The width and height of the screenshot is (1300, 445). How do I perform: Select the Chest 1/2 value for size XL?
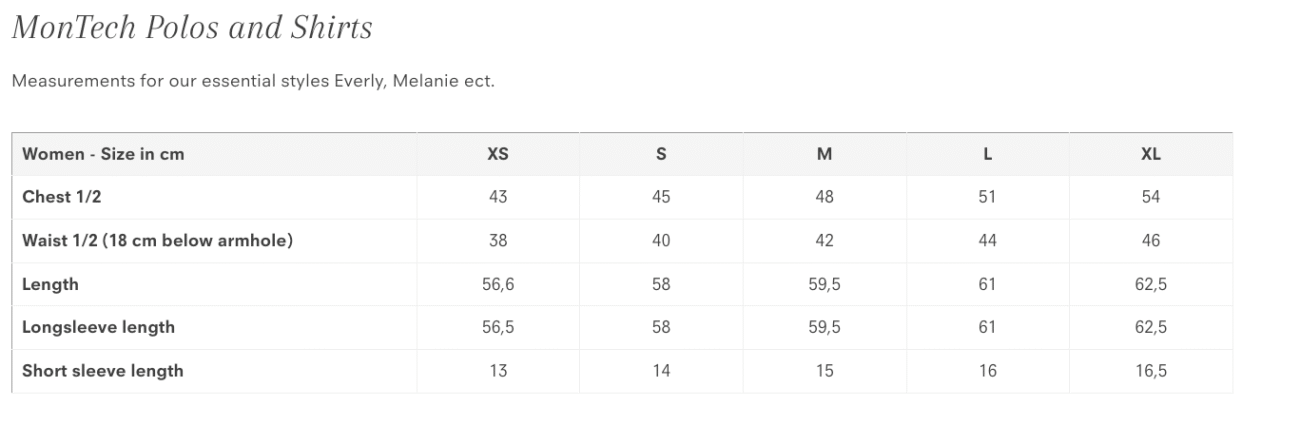pos(1151,197)
